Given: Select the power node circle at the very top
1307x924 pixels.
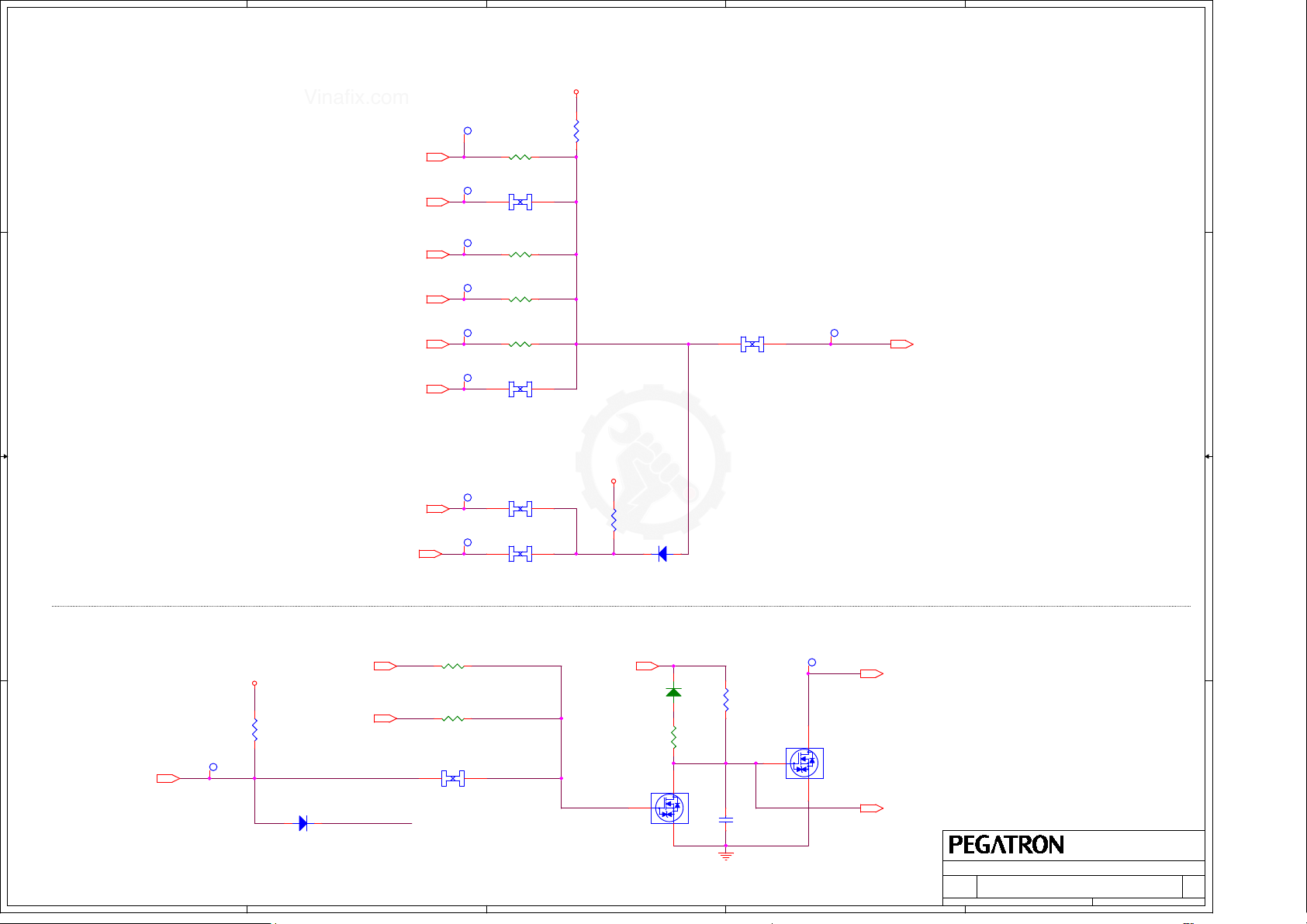Looking at the screenshot, I should tap(576, 92).
